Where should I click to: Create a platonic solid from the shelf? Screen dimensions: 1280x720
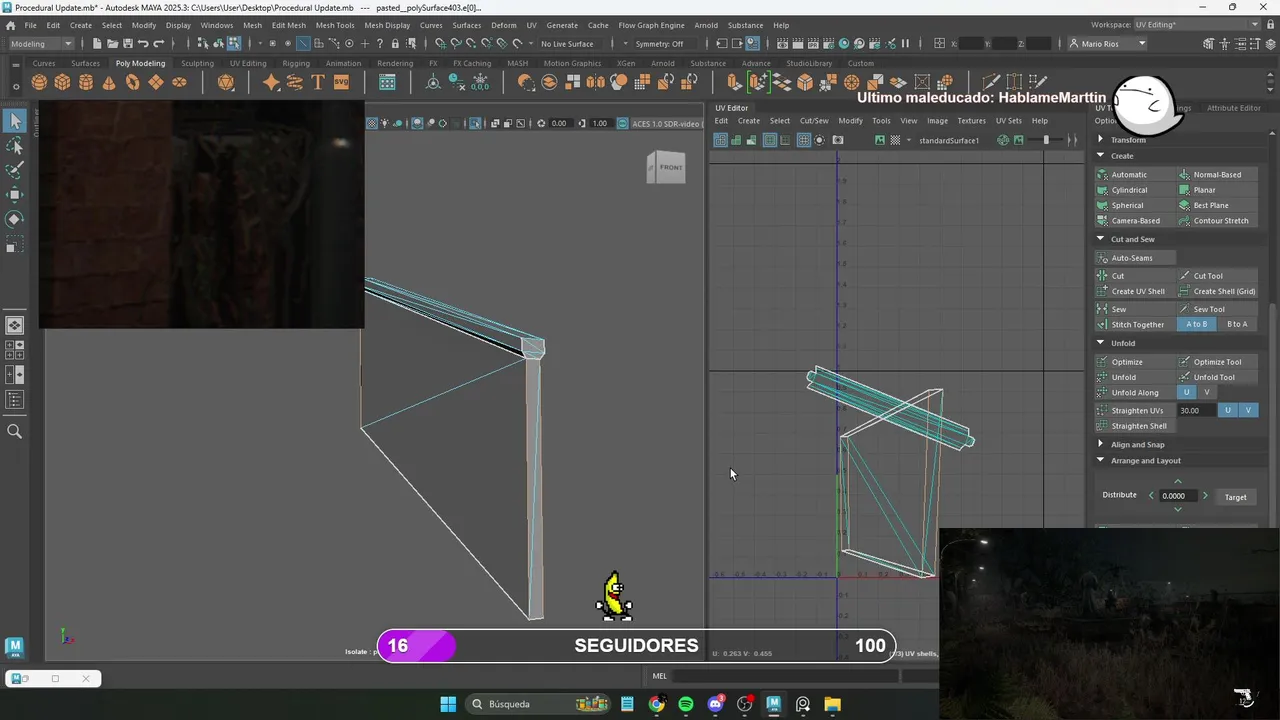pos(226,83)
